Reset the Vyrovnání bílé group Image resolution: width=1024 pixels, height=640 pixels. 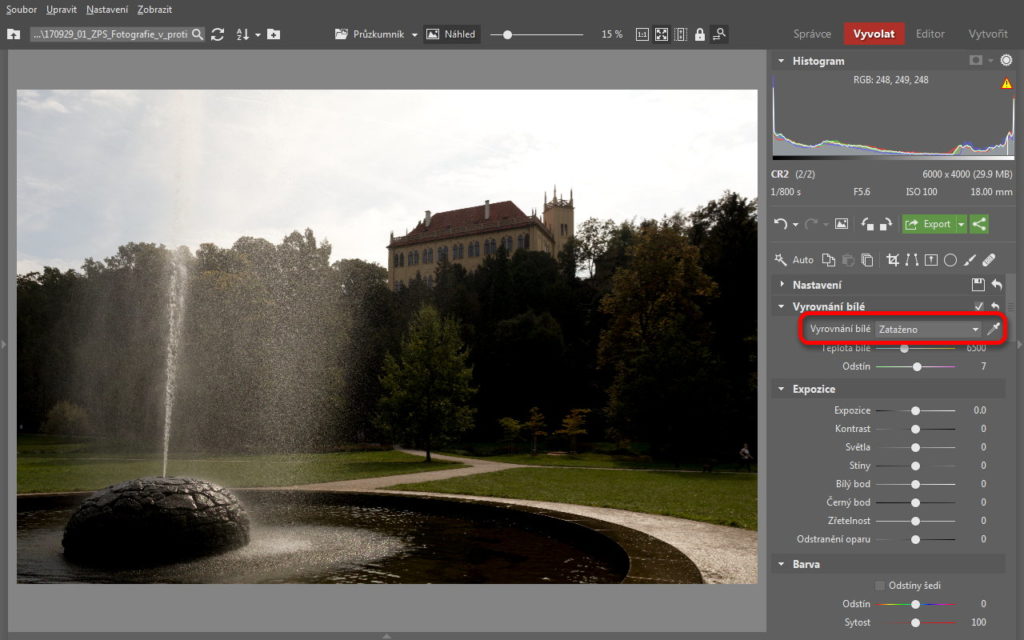995,306
